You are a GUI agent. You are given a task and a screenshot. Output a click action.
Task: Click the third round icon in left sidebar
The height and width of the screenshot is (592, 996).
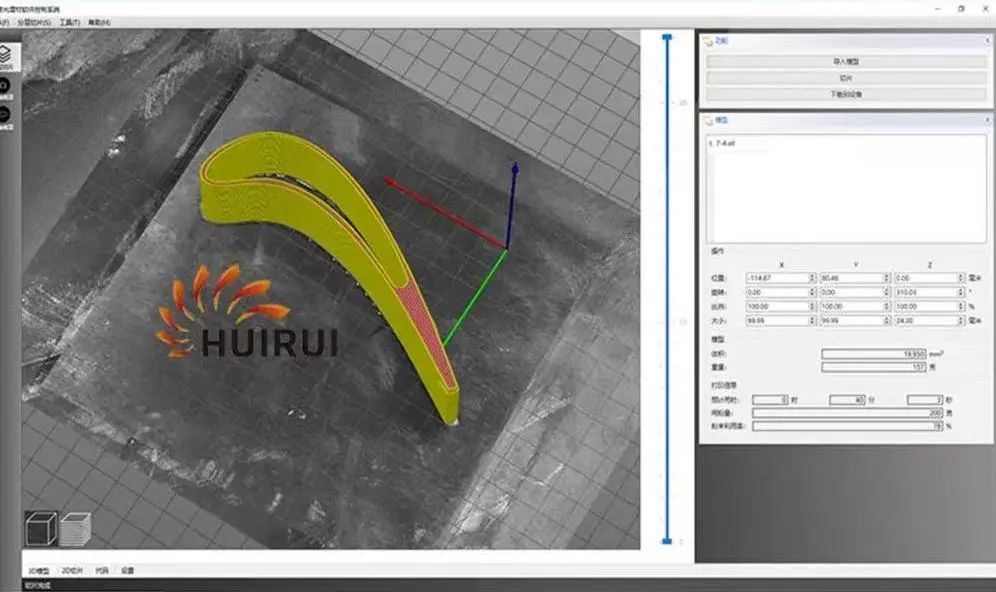pos(7,114)
